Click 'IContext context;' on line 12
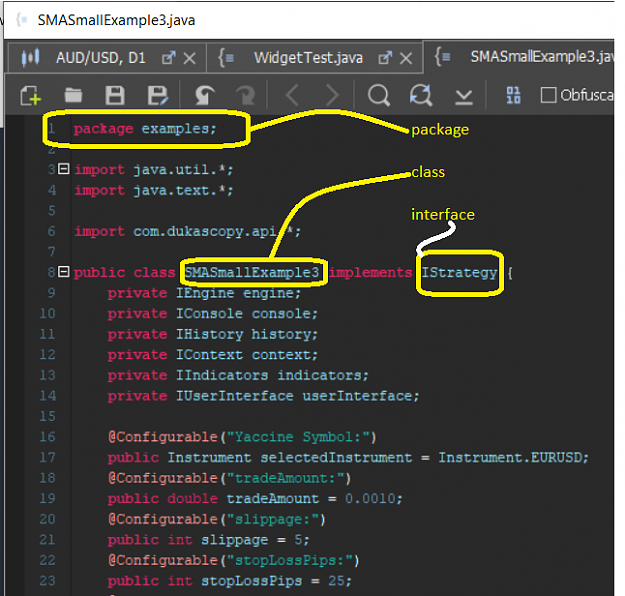 tap(247, 355)
